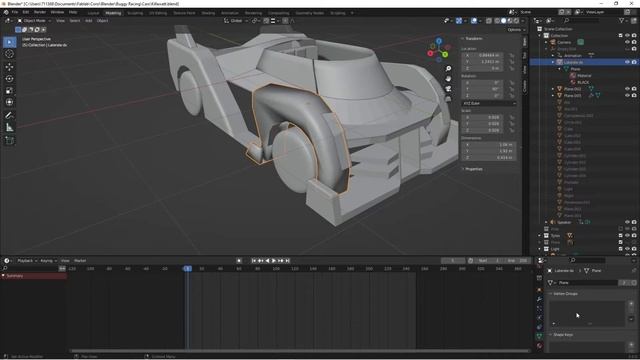This screenshot has height=360, width=640.
Task: Disable Plane.002 object in renders
Action: pos(634,89)
